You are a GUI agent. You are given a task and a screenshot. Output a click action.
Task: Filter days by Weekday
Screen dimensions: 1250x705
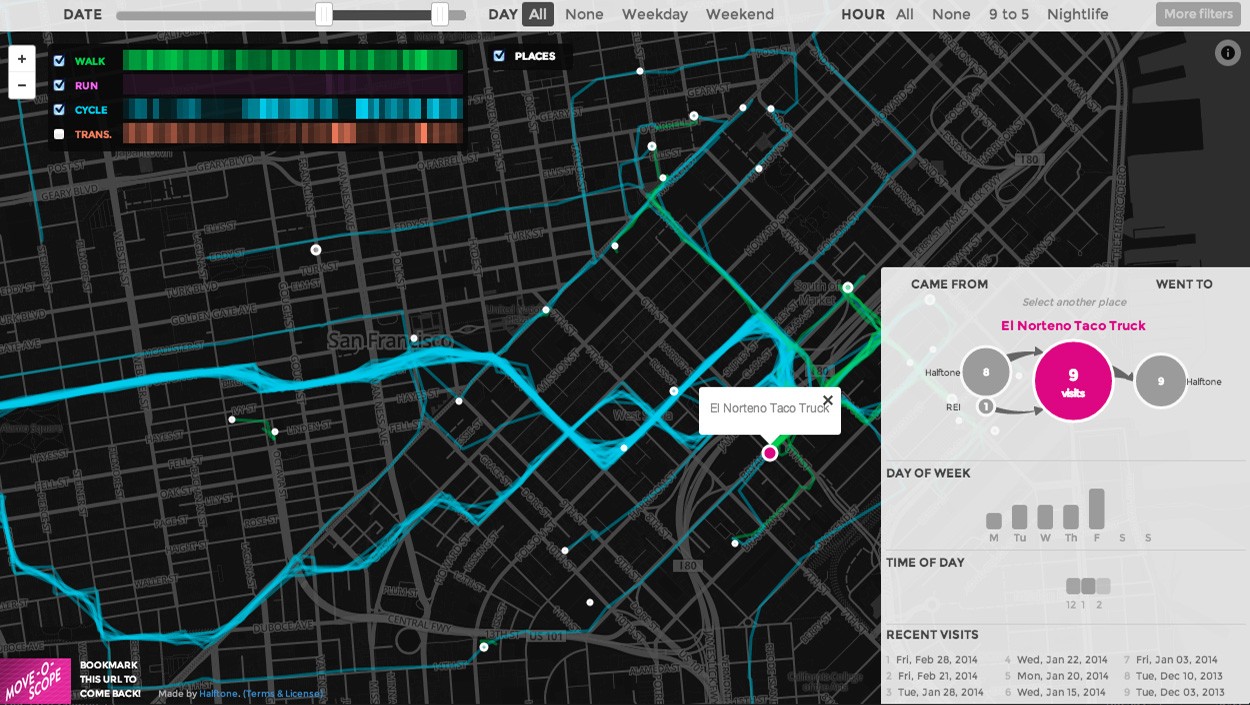(654, 14)
